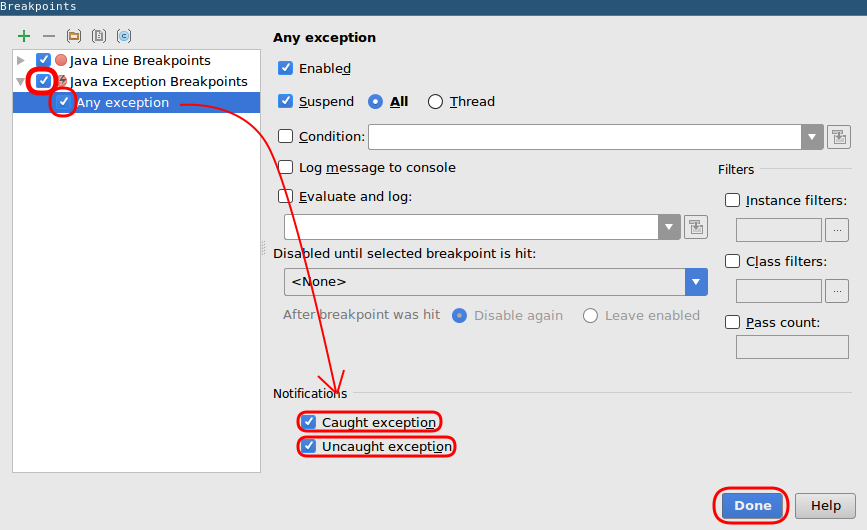Click the Instance filters browse button
Image resolution: width=867 pixels, height=530 pixels.
click(837, 230)
